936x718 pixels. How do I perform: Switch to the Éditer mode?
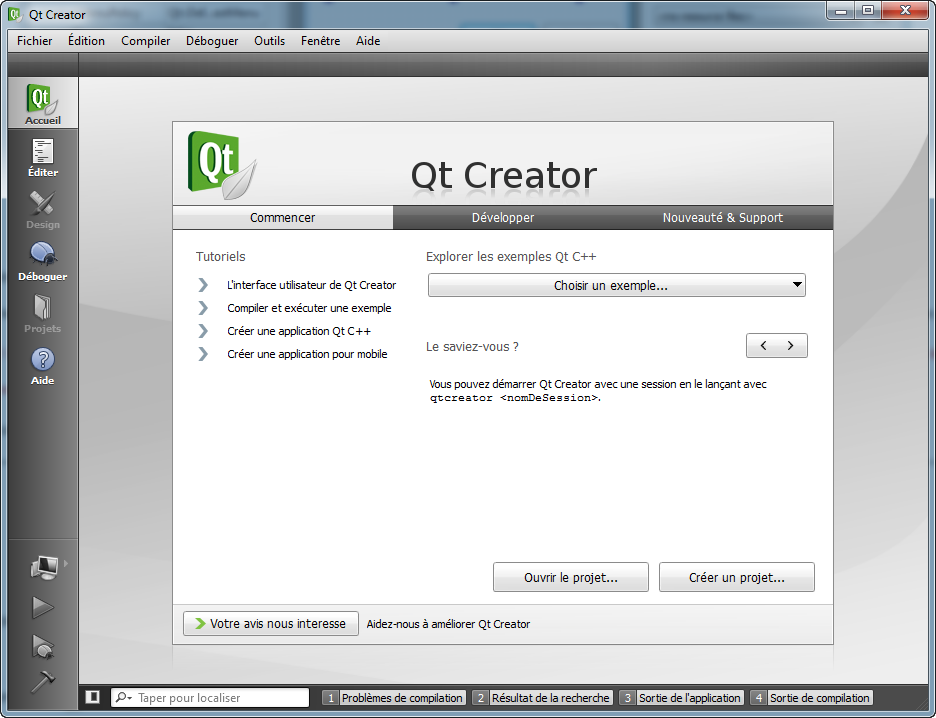[x=42, y=157]
